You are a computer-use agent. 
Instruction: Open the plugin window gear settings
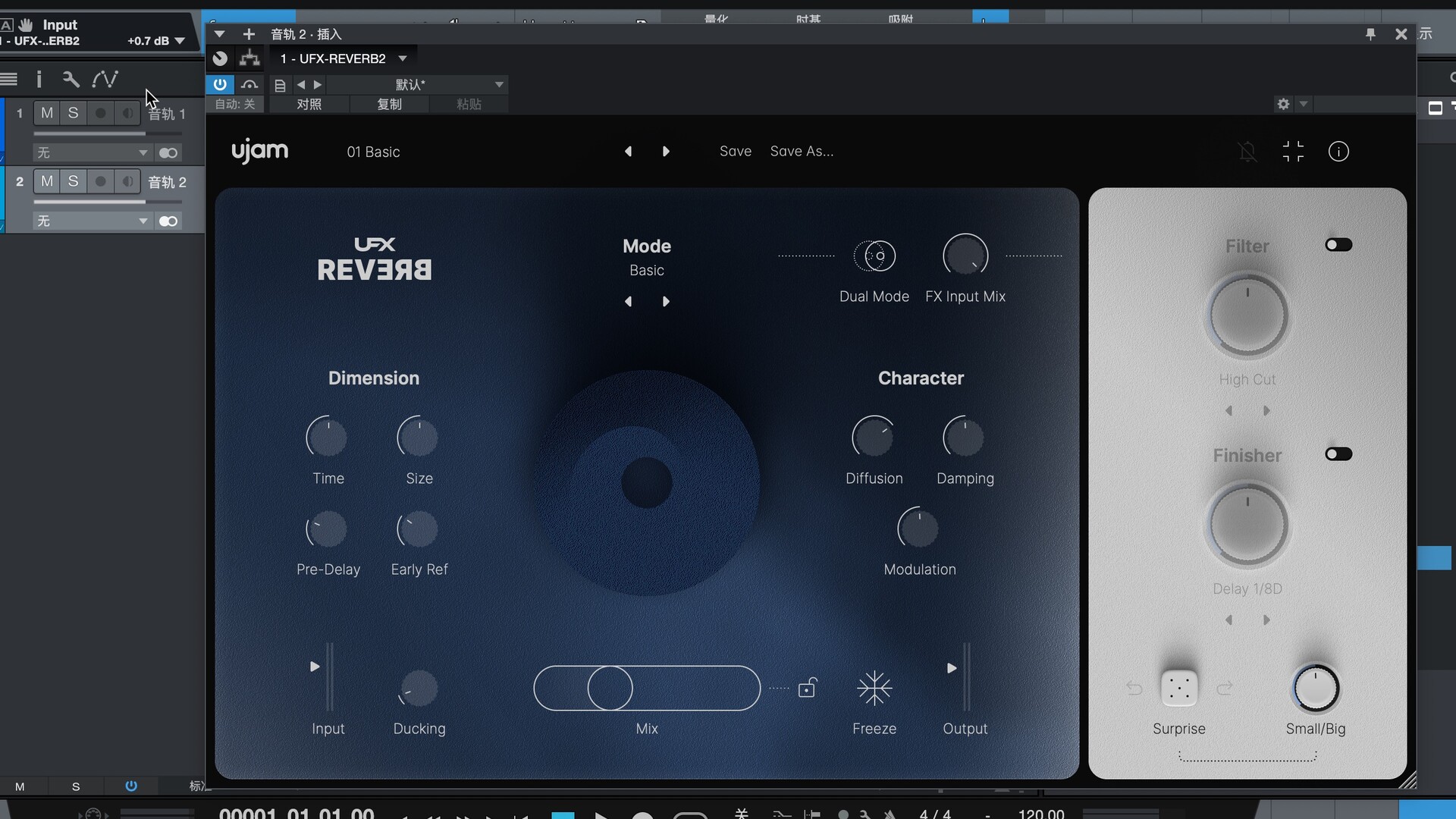[x=1283, y=104]
